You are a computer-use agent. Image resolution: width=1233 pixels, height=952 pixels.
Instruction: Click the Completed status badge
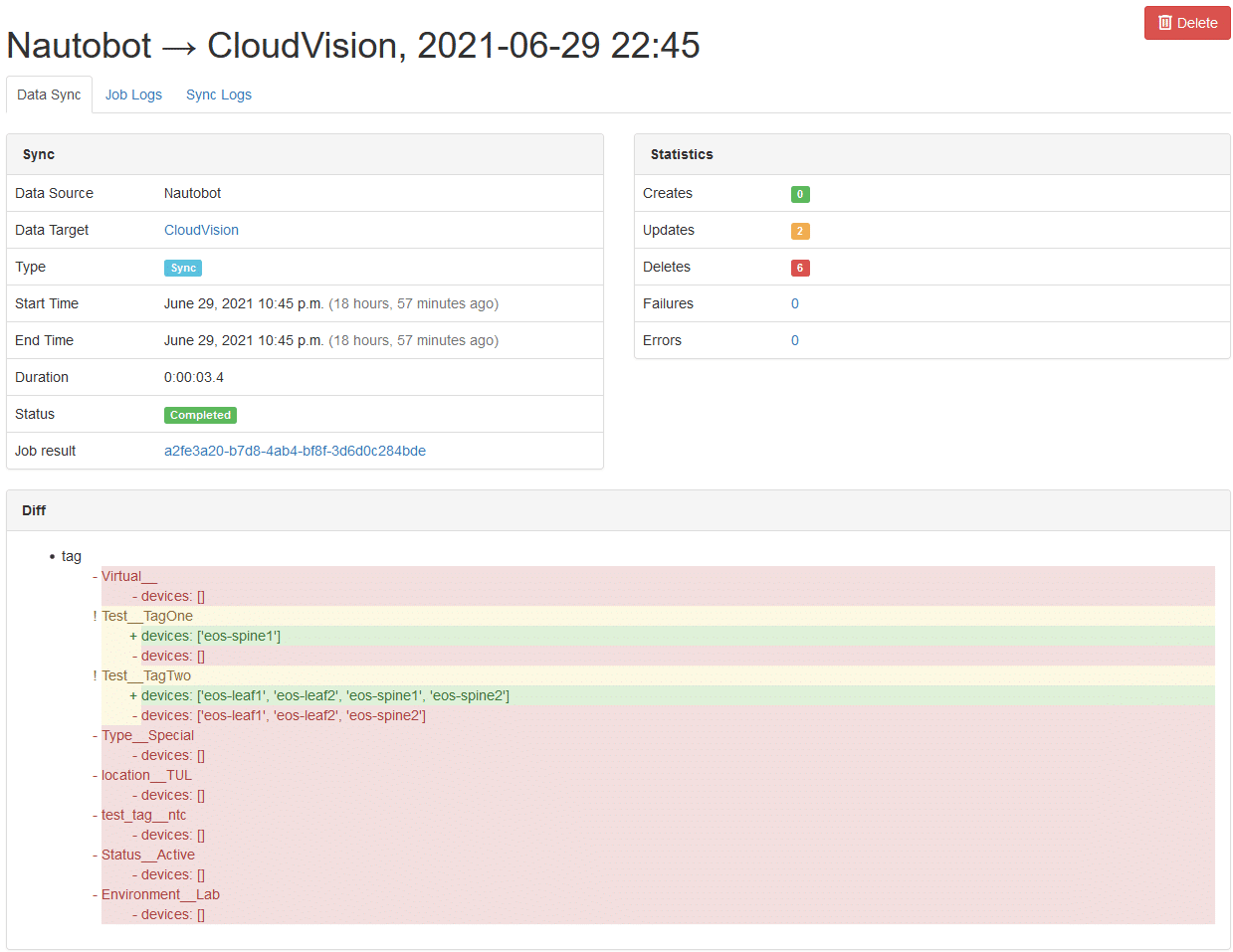point(200,415)
